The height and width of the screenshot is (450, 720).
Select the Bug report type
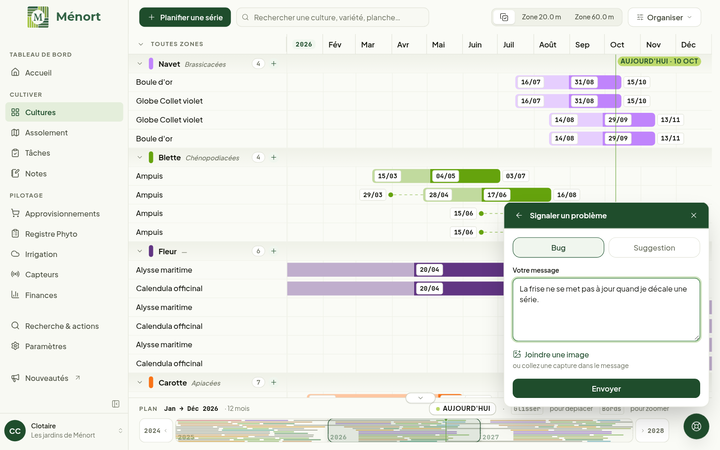tap(558, 248)
